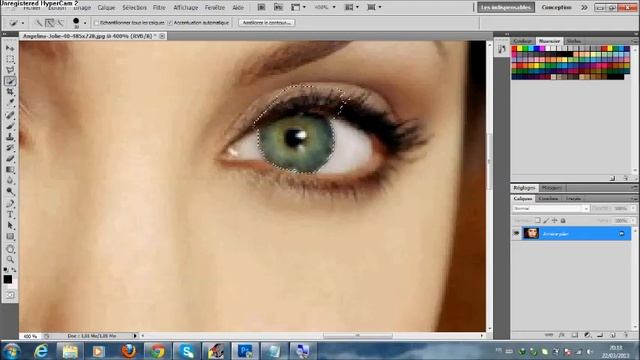Select the Dodge tool
640x360 pixels.
(10, 191)
